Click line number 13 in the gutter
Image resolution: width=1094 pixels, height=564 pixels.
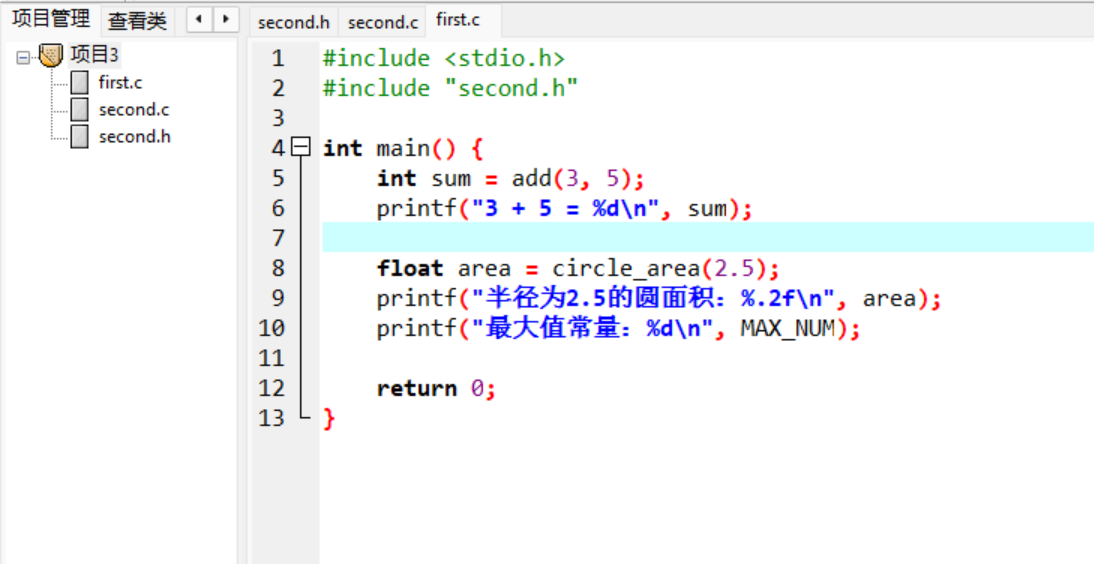tap(271, 418)
